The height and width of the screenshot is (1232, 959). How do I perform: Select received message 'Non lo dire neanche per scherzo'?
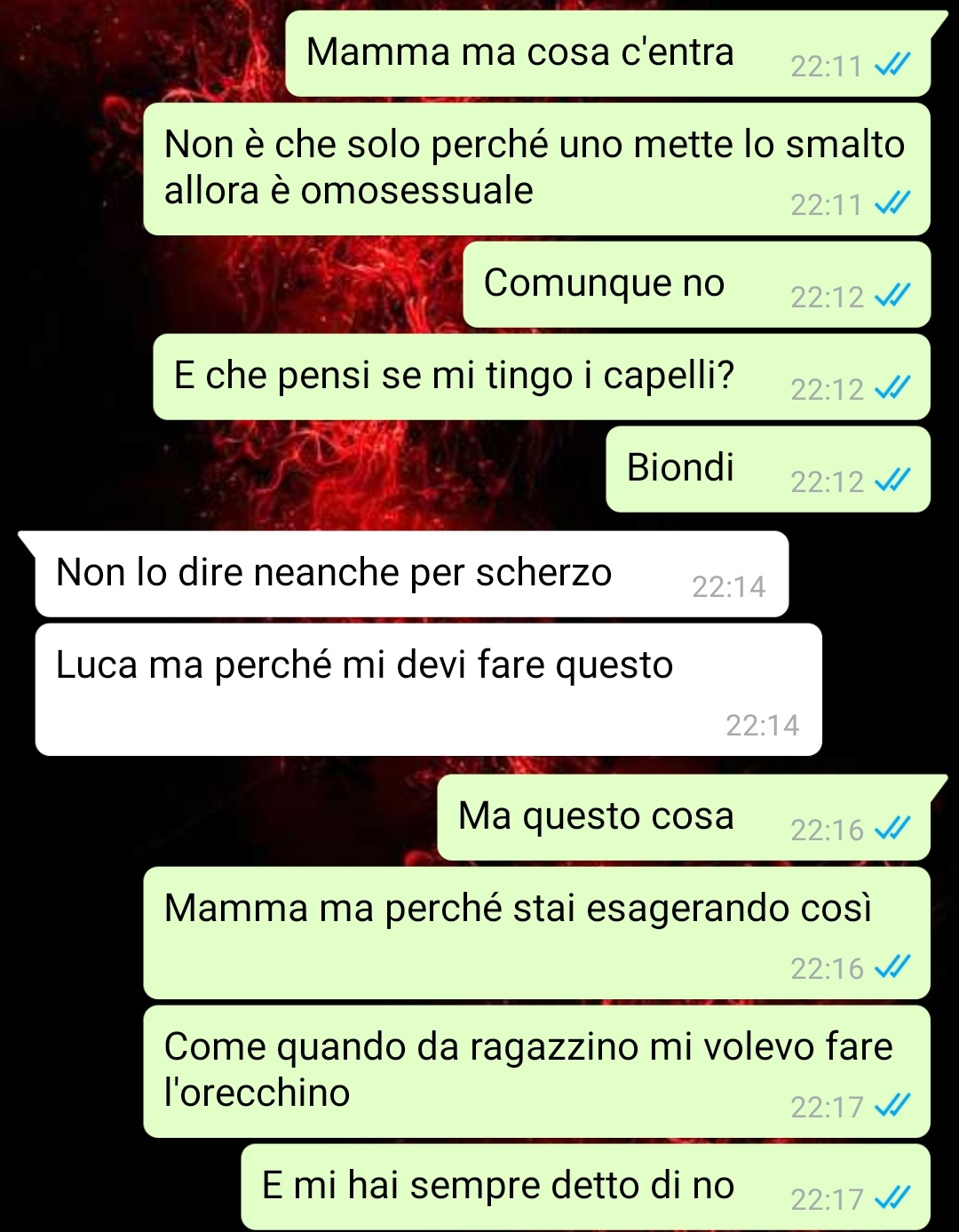click(412, 574)
